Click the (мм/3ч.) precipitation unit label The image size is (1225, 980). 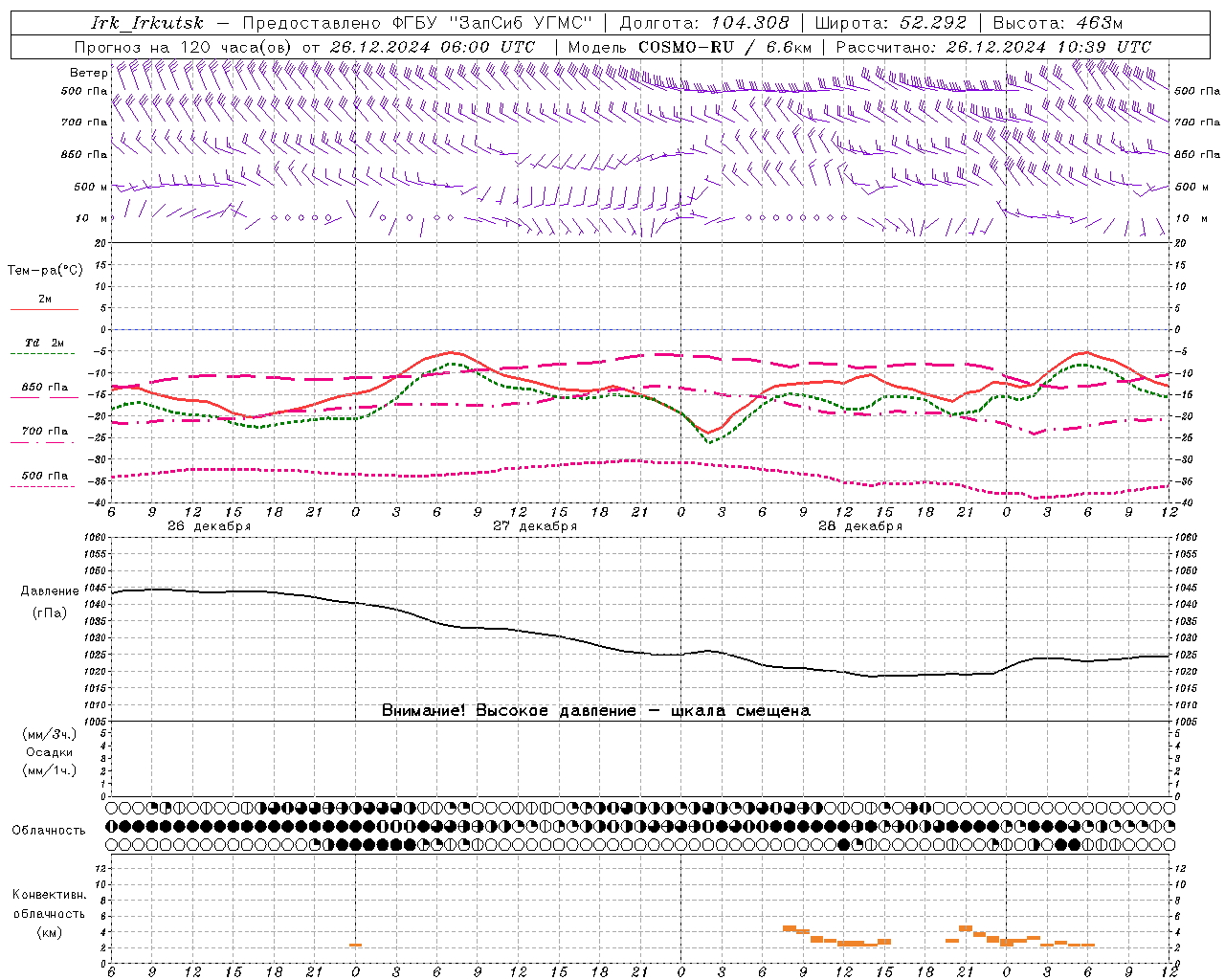point(50,734)
